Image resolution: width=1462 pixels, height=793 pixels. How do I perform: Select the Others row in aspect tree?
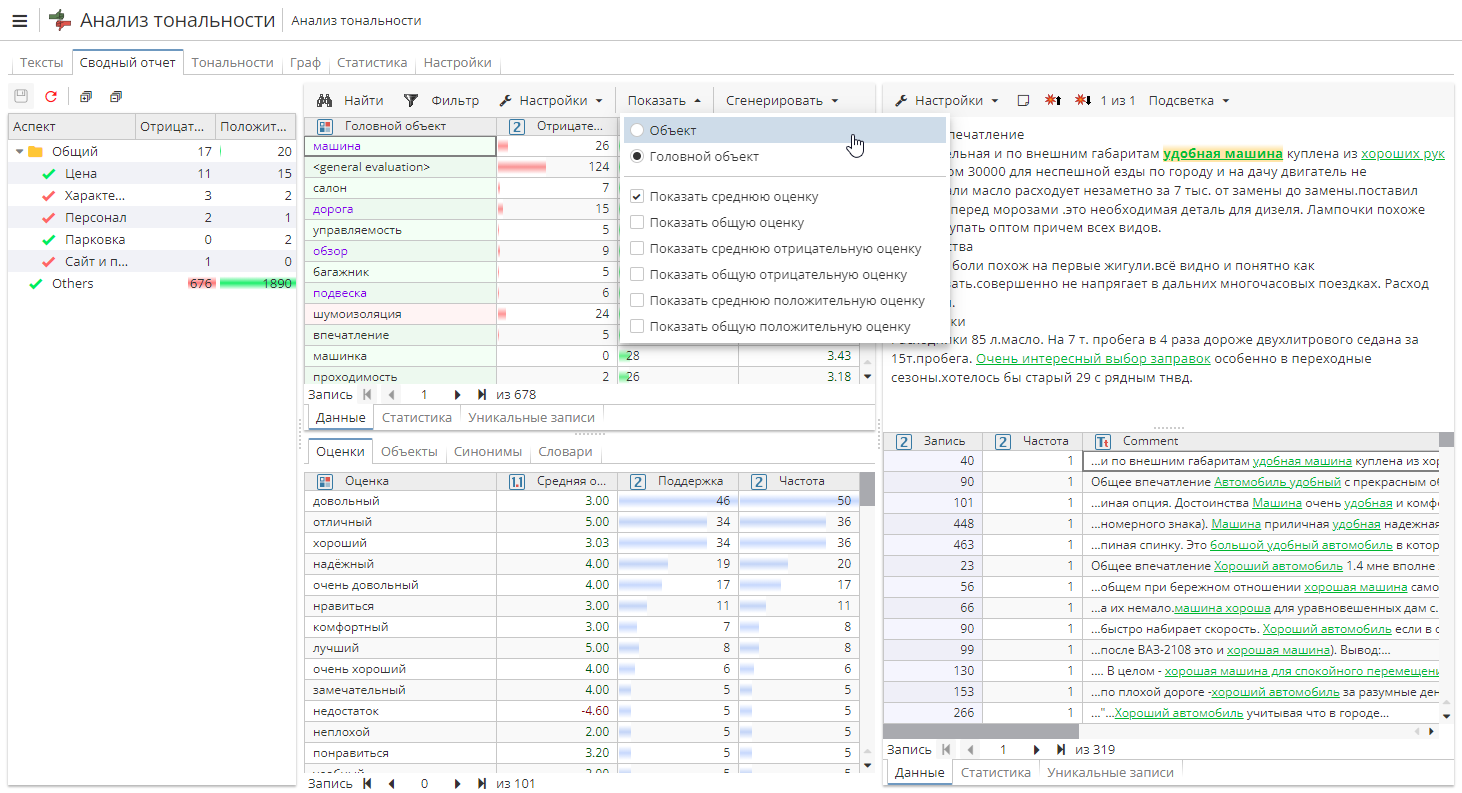pos(153,284)
